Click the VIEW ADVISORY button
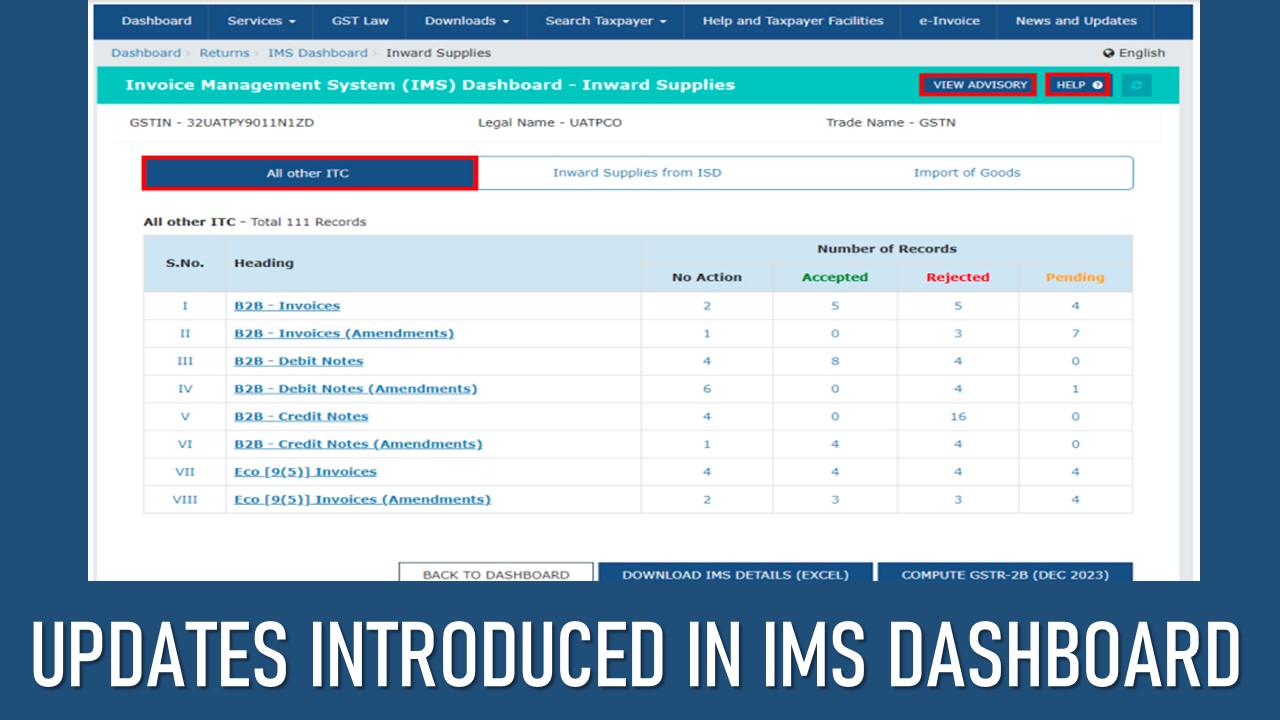Image resolution: width=1280 pixels, height=720 pixels. (x=980, y=85)
